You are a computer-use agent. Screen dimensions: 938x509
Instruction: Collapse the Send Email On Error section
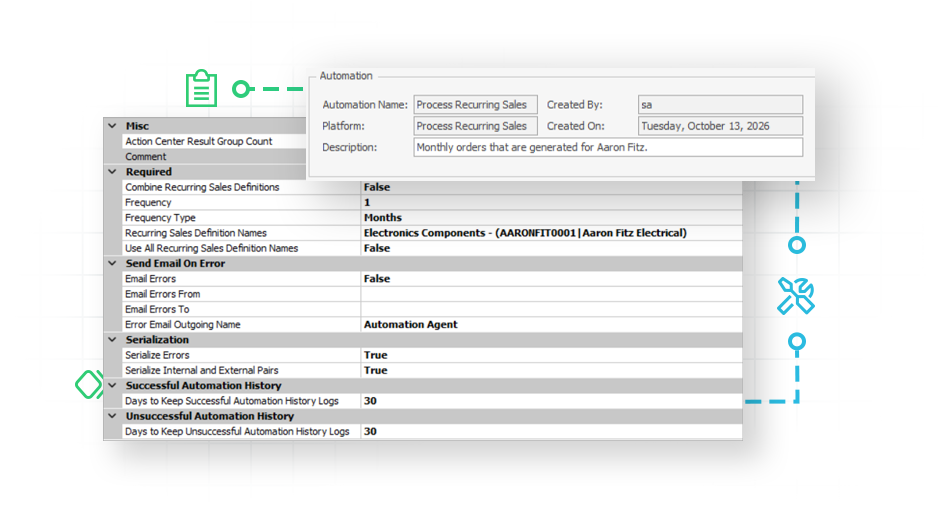pyautogui.click(x=112, y=263)
